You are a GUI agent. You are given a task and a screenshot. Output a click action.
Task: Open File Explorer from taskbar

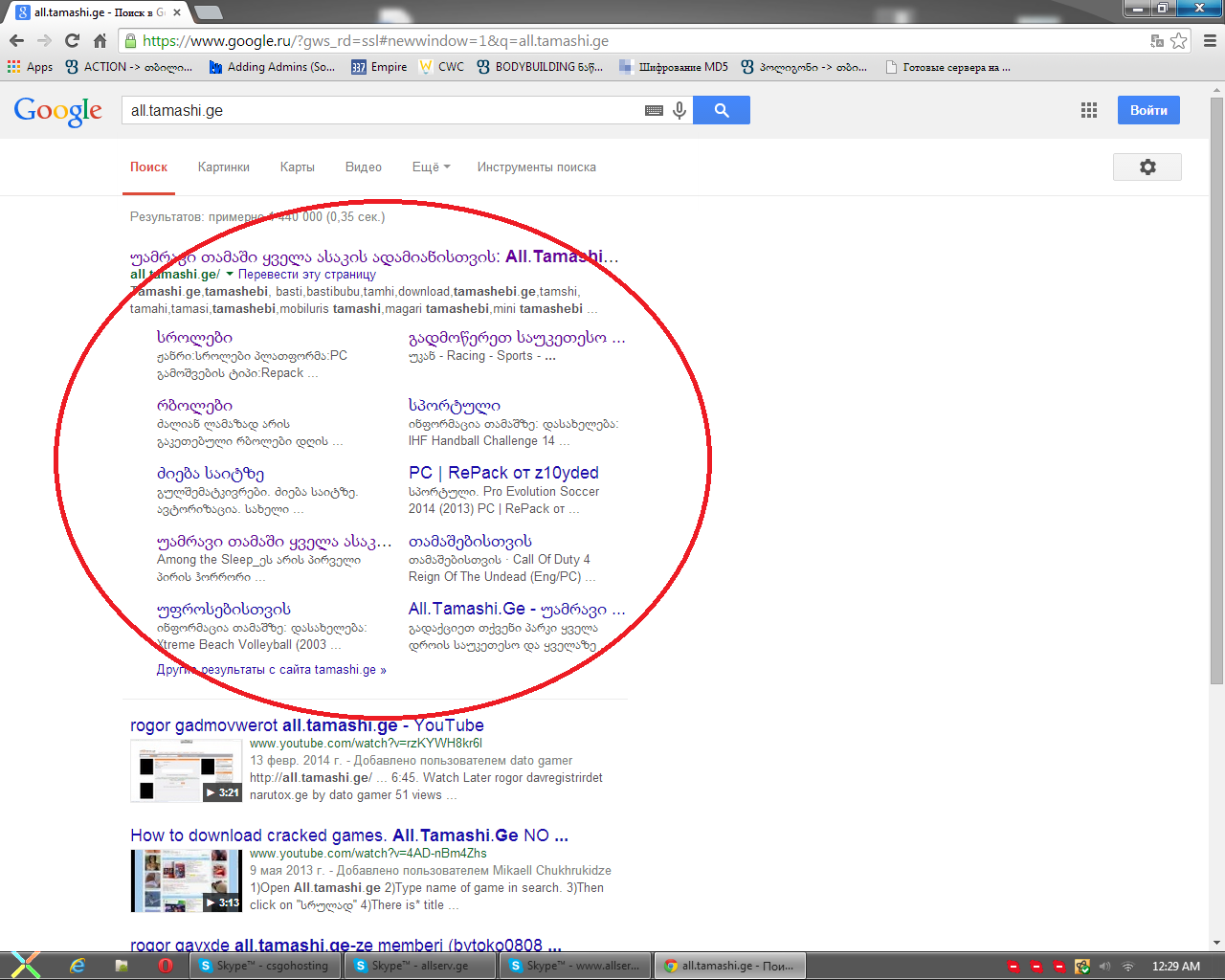click(x=122, y=966)
